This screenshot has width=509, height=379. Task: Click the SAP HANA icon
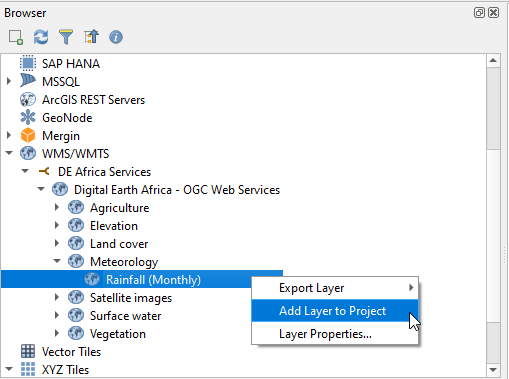(28, 63)
